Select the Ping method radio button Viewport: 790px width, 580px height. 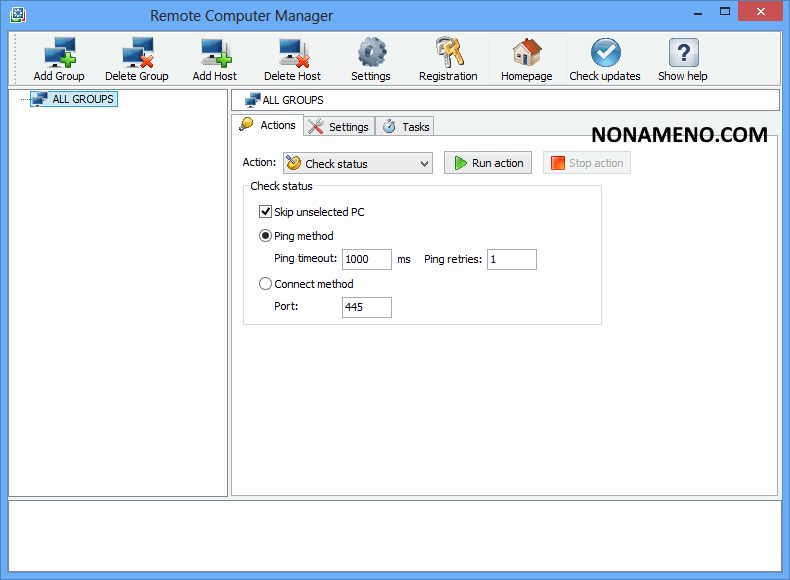(266, 236)
